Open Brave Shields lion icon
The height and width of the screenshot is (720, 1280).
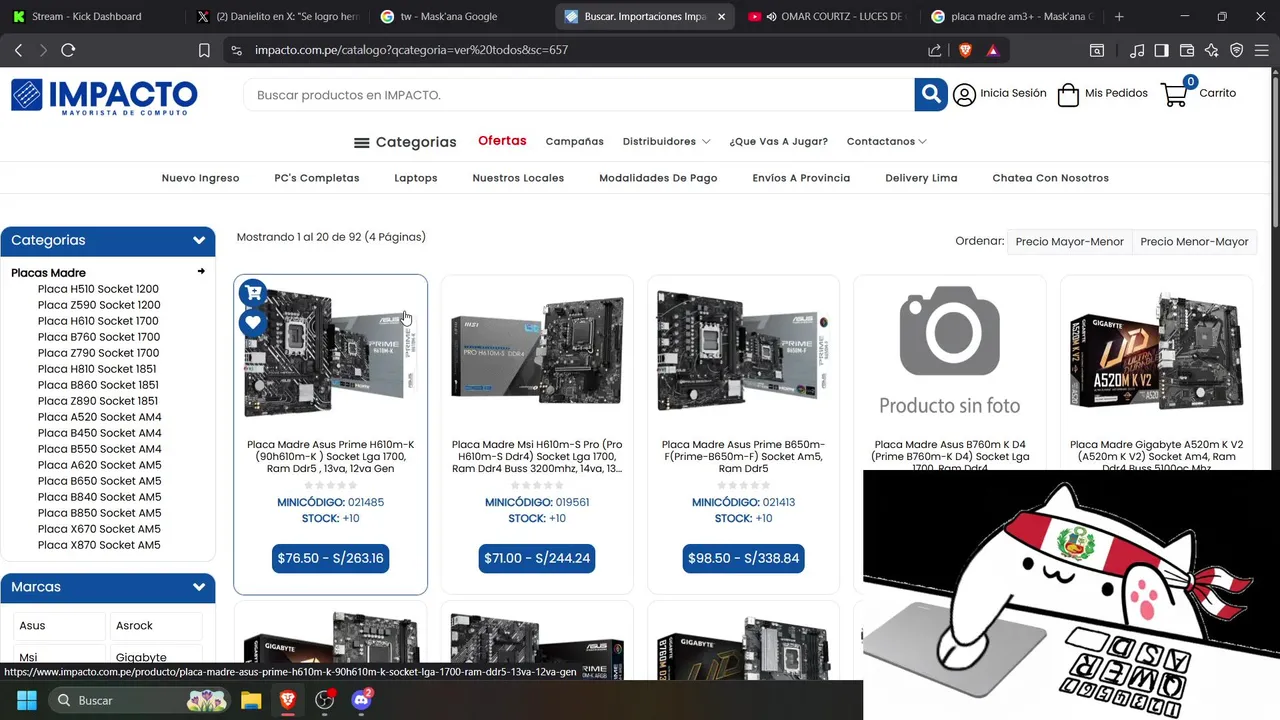coord(965,50)
